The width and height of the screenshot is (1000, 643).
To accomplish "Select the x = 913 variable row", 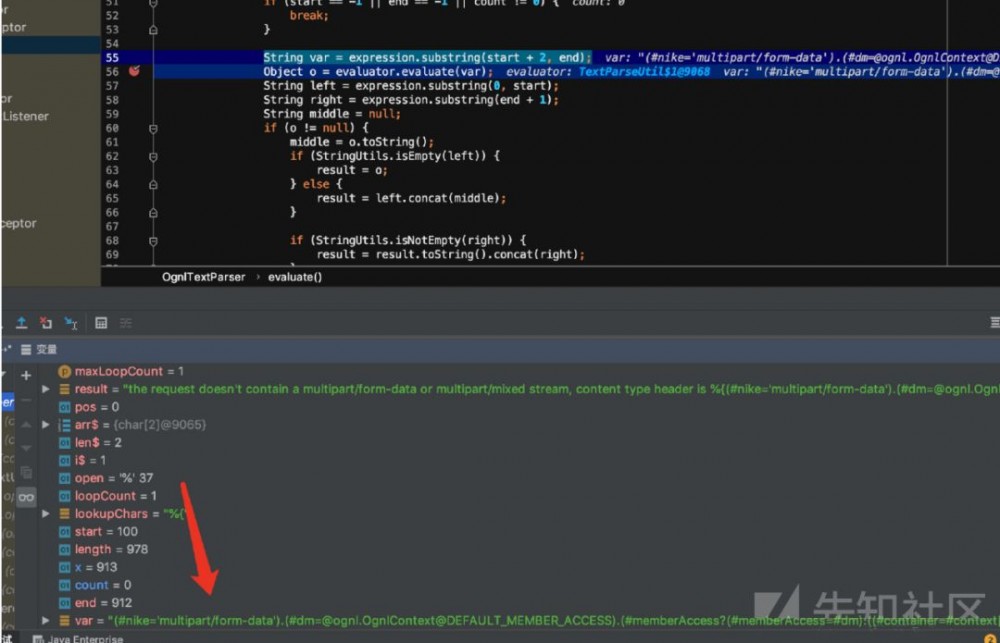I will [87, 567].
